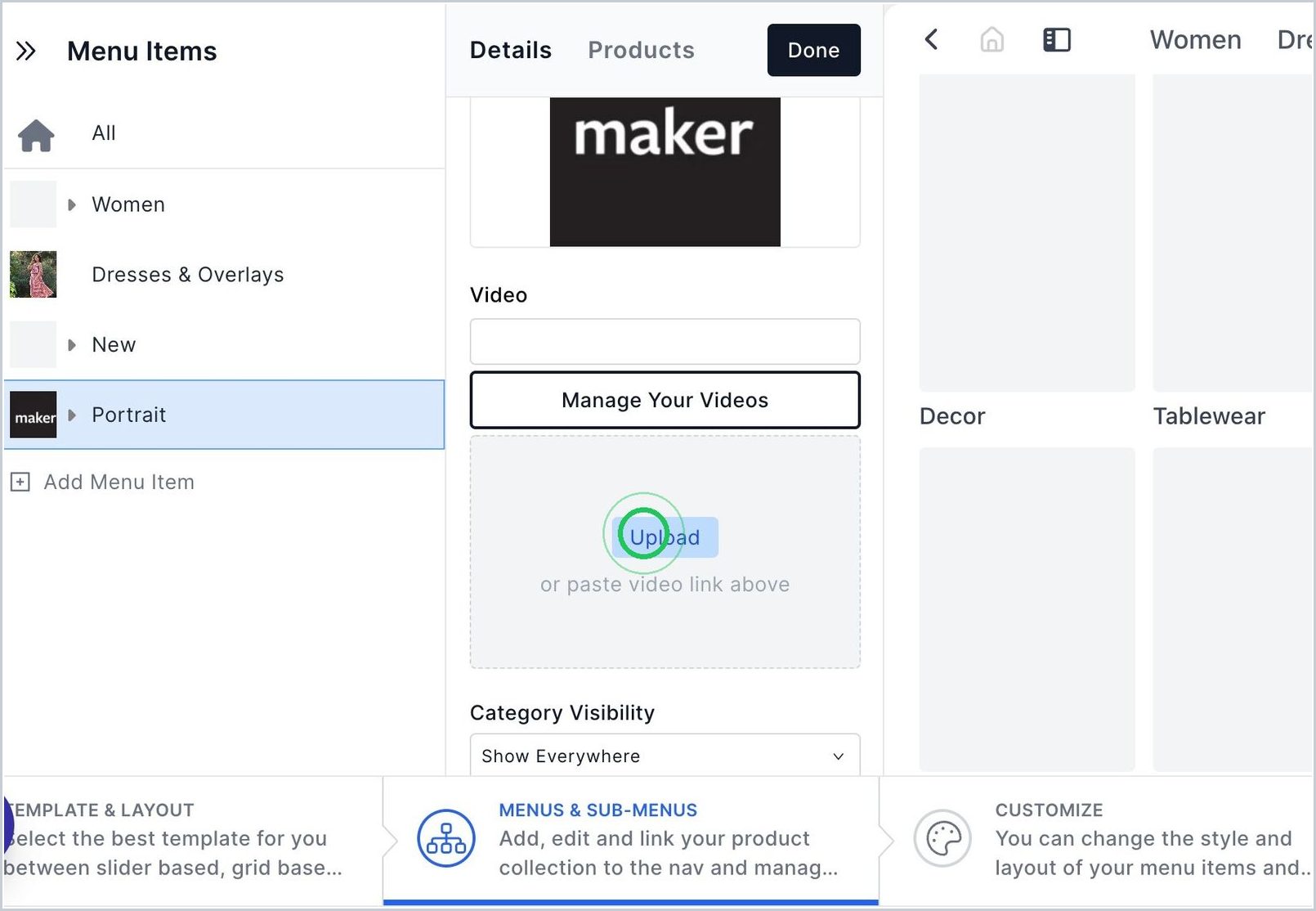Click the Menus & Sub-Menus hierarchy icon

[x=446, y=838]
